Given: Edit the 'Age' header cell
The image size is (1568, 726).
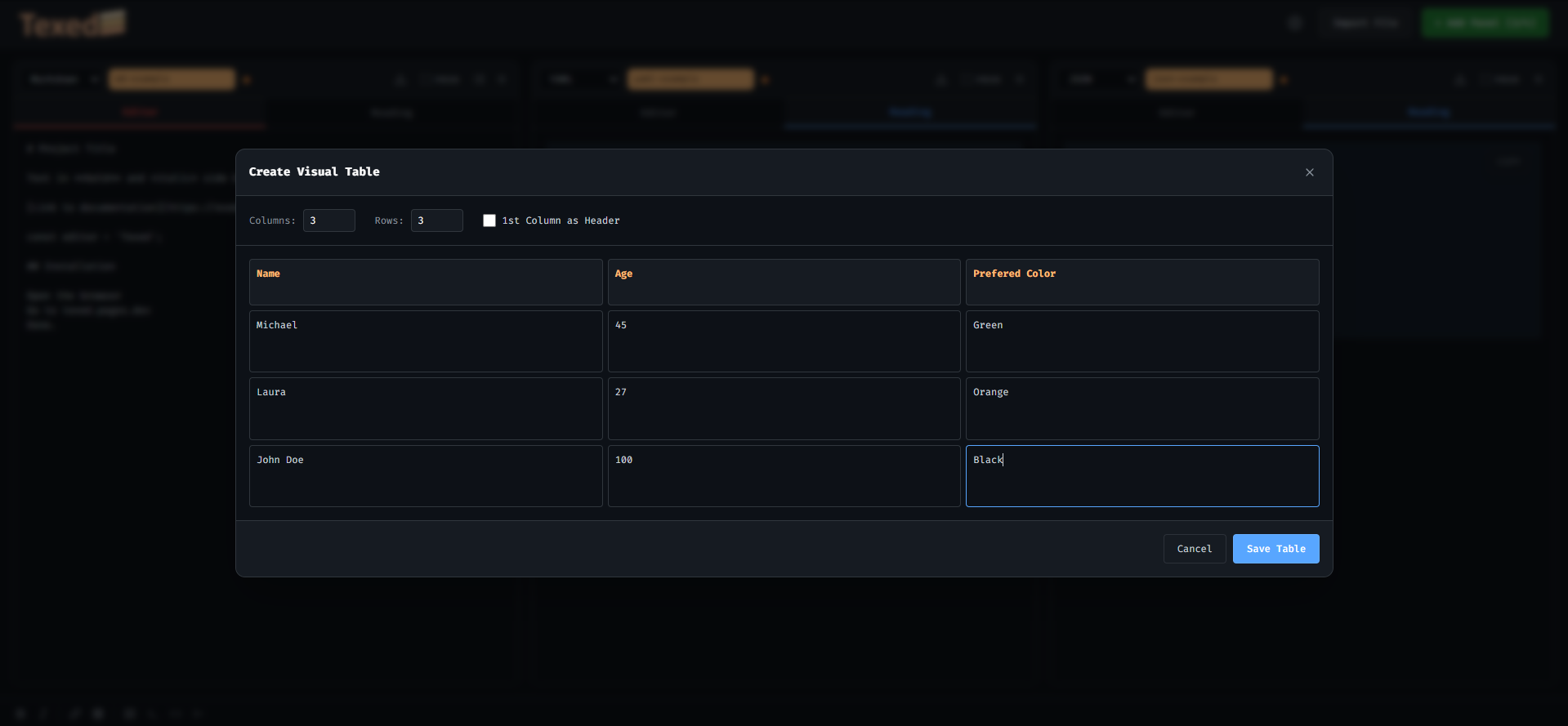Looking at the screenshot, I should pos(784,282).
